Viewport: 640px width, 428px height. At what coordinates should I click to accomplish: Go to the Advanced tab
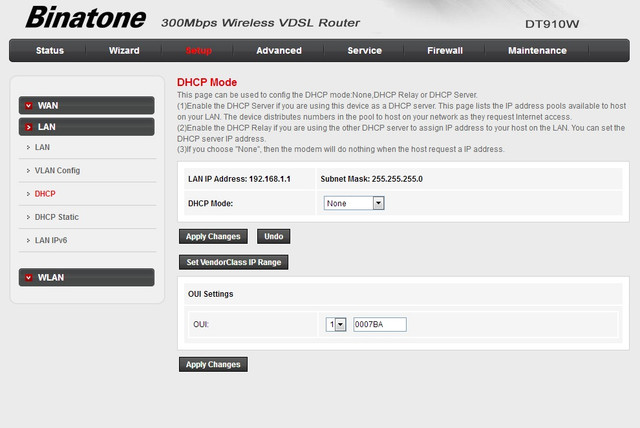(278, 50)
